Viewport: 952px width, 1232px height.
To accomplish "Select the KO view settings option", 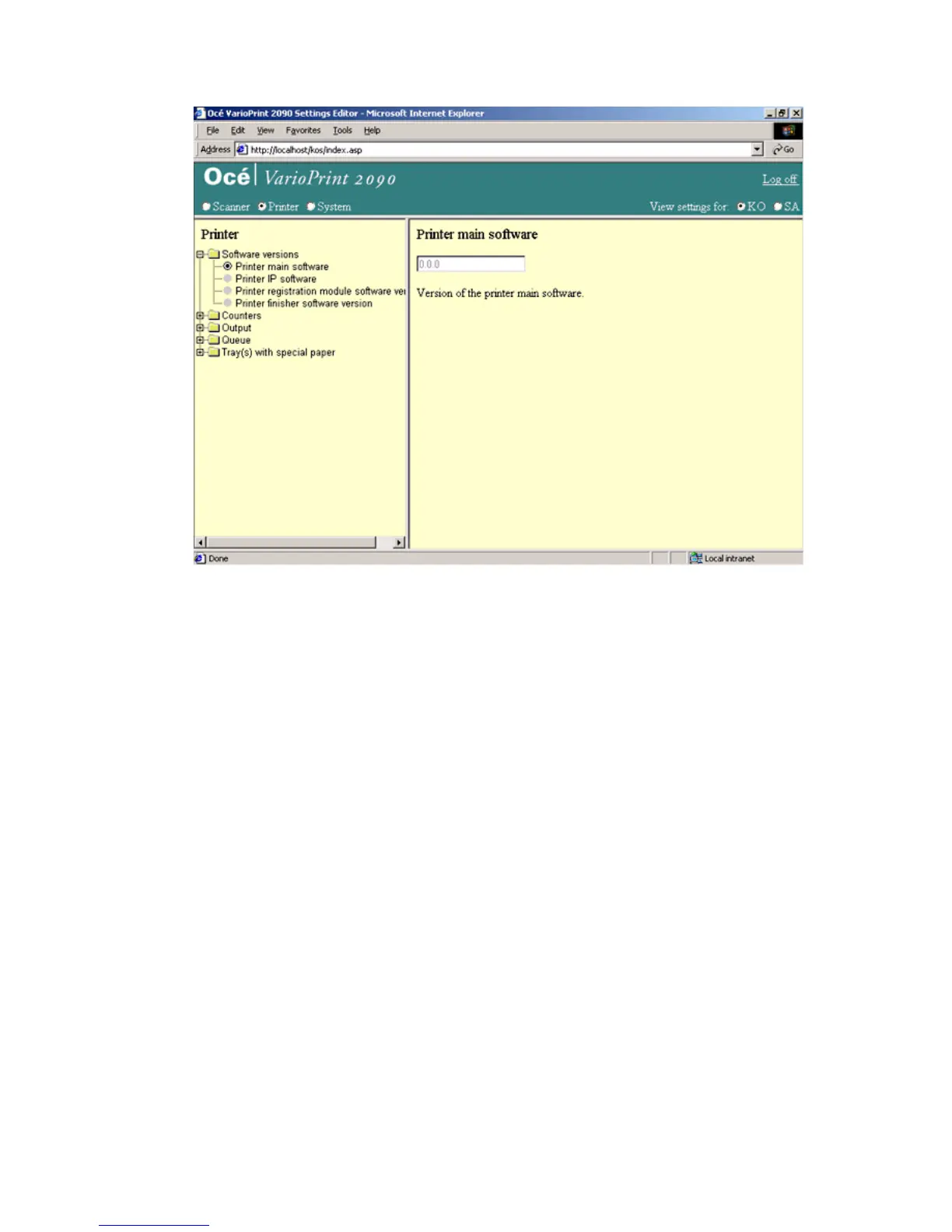I will tap(741, 207).
